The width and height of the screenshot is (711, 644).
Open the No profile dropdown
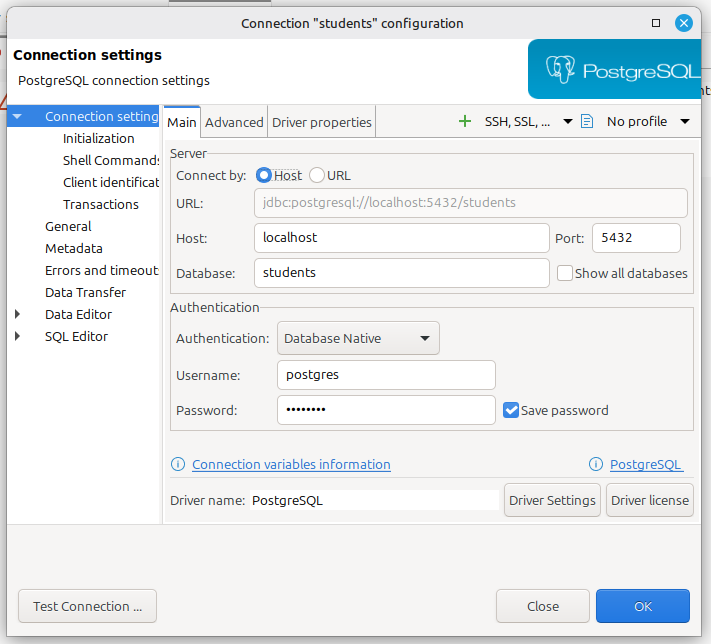tap(648, 122)
